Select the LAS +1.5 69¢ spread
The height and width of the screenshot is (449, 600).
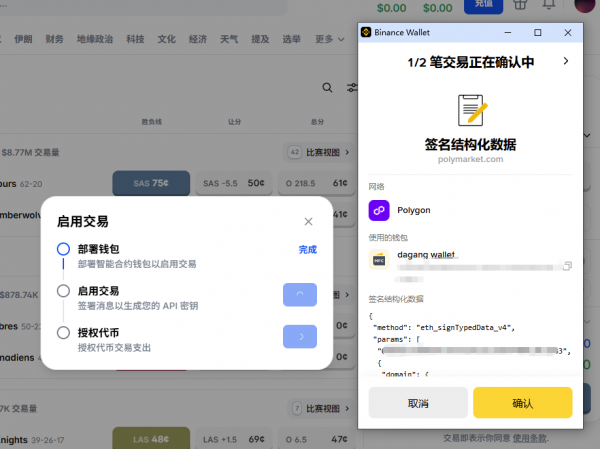tap(234, 439)
